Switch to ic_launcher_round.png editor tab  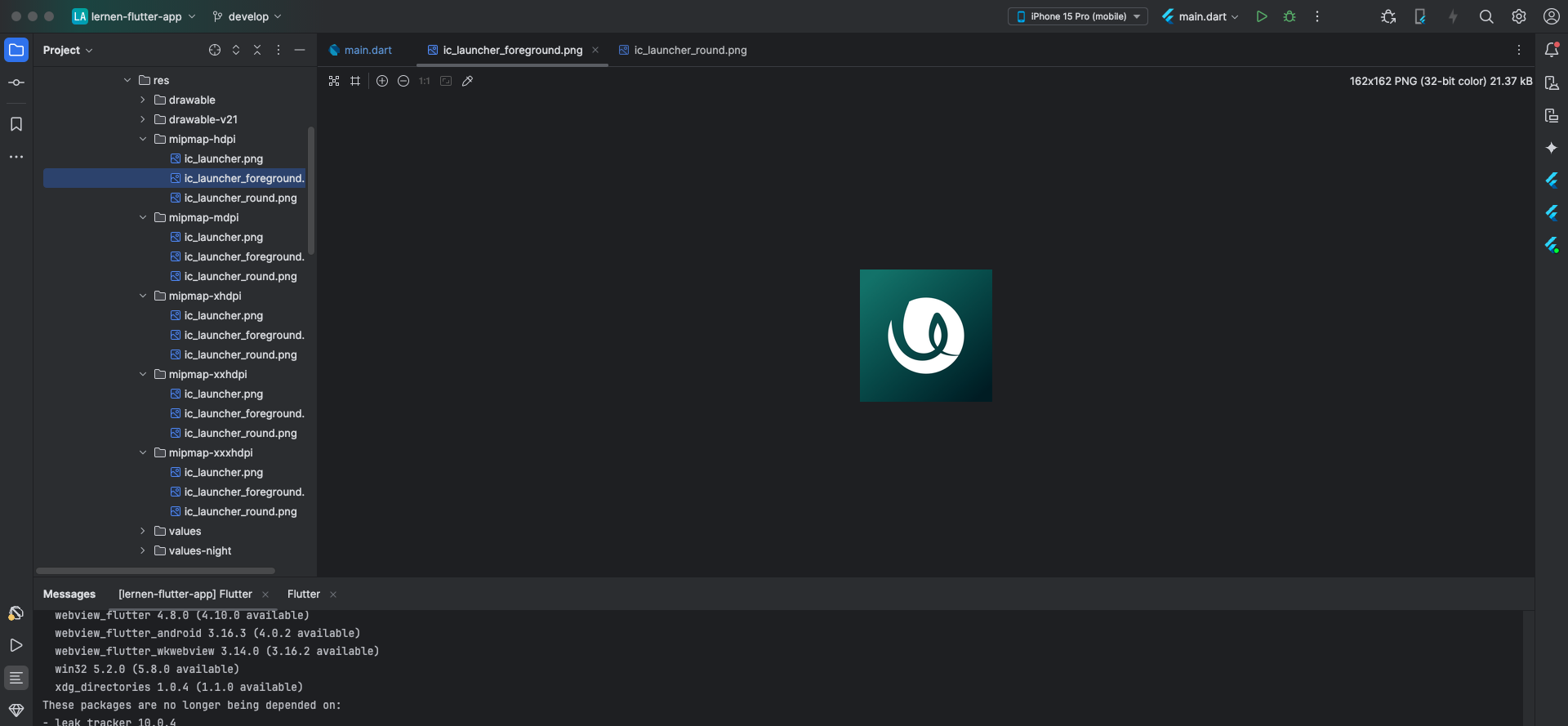(x=683, y=50)
